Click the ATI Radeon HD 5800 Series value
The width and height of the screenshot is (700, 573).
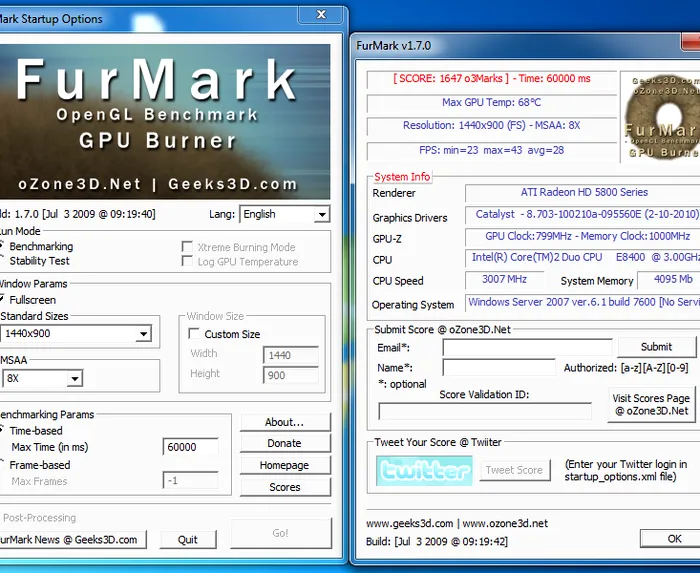584,192
